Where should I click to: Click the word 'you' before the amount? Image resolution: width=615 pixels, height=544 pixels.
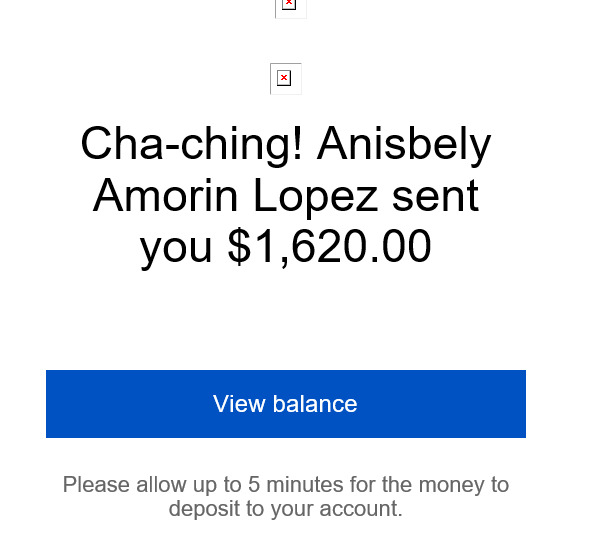176,250
